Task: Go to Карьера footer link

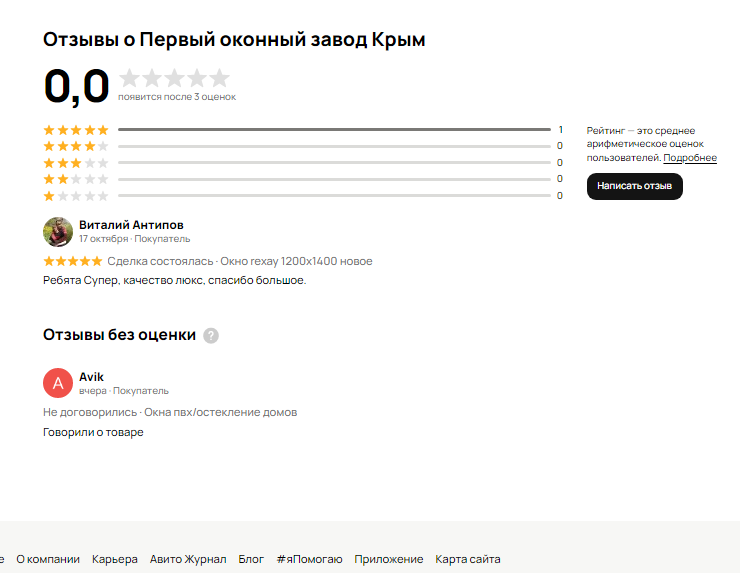Action: click(114, 559)
